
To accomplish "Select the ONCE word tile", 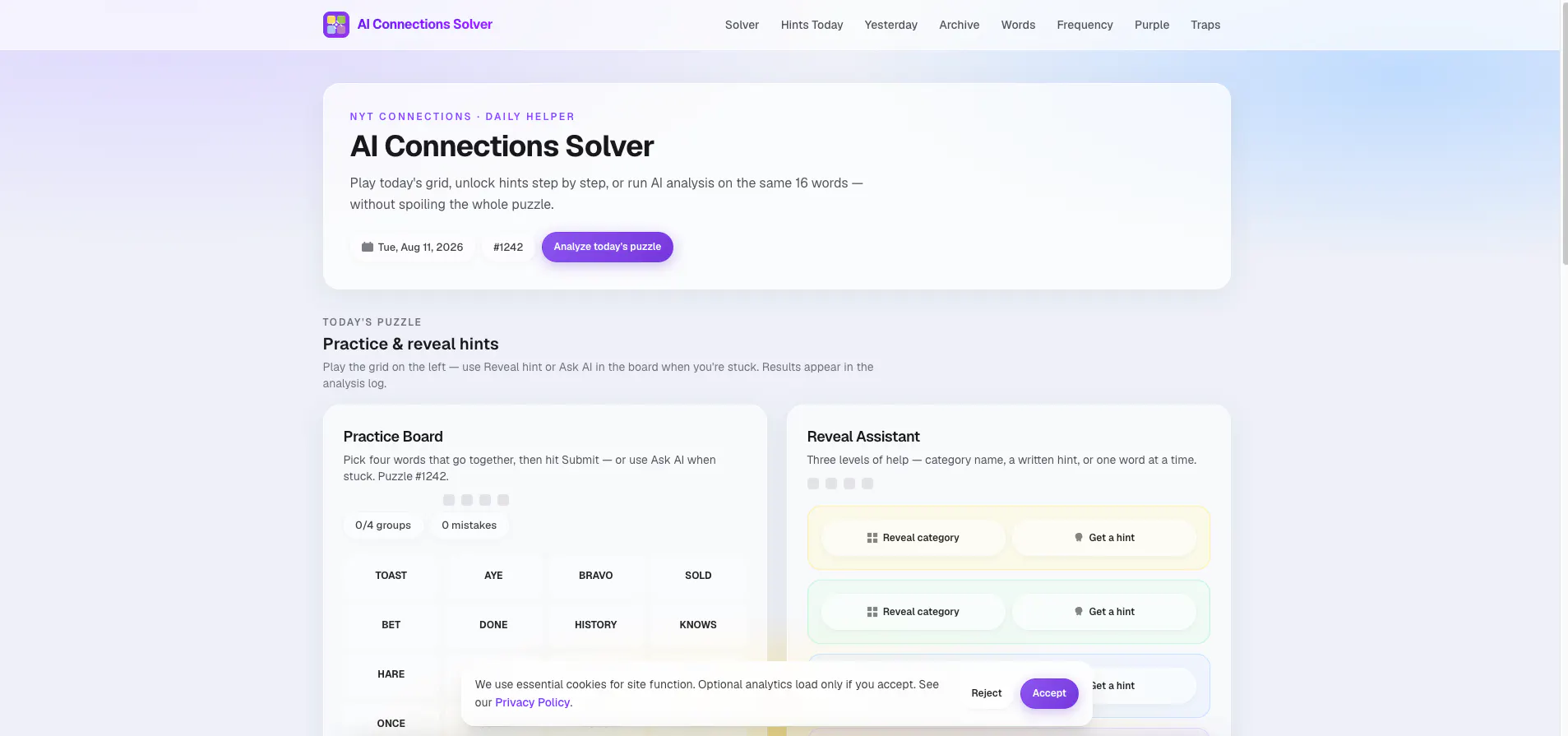I will (x=391, y=724).
